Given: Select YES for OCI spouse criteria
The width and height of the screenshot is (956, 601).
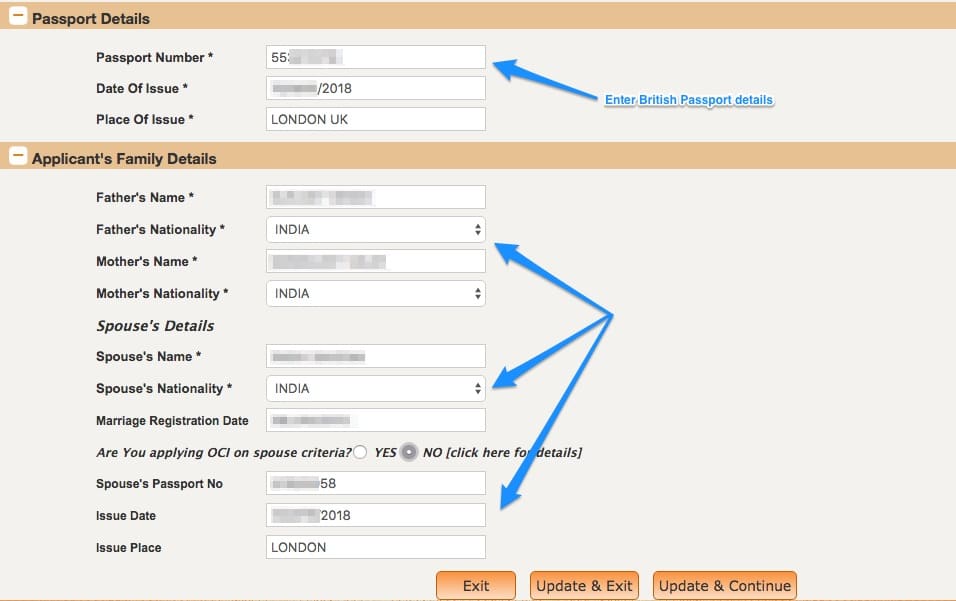Looking at the screenshot, I should point(360,452).
